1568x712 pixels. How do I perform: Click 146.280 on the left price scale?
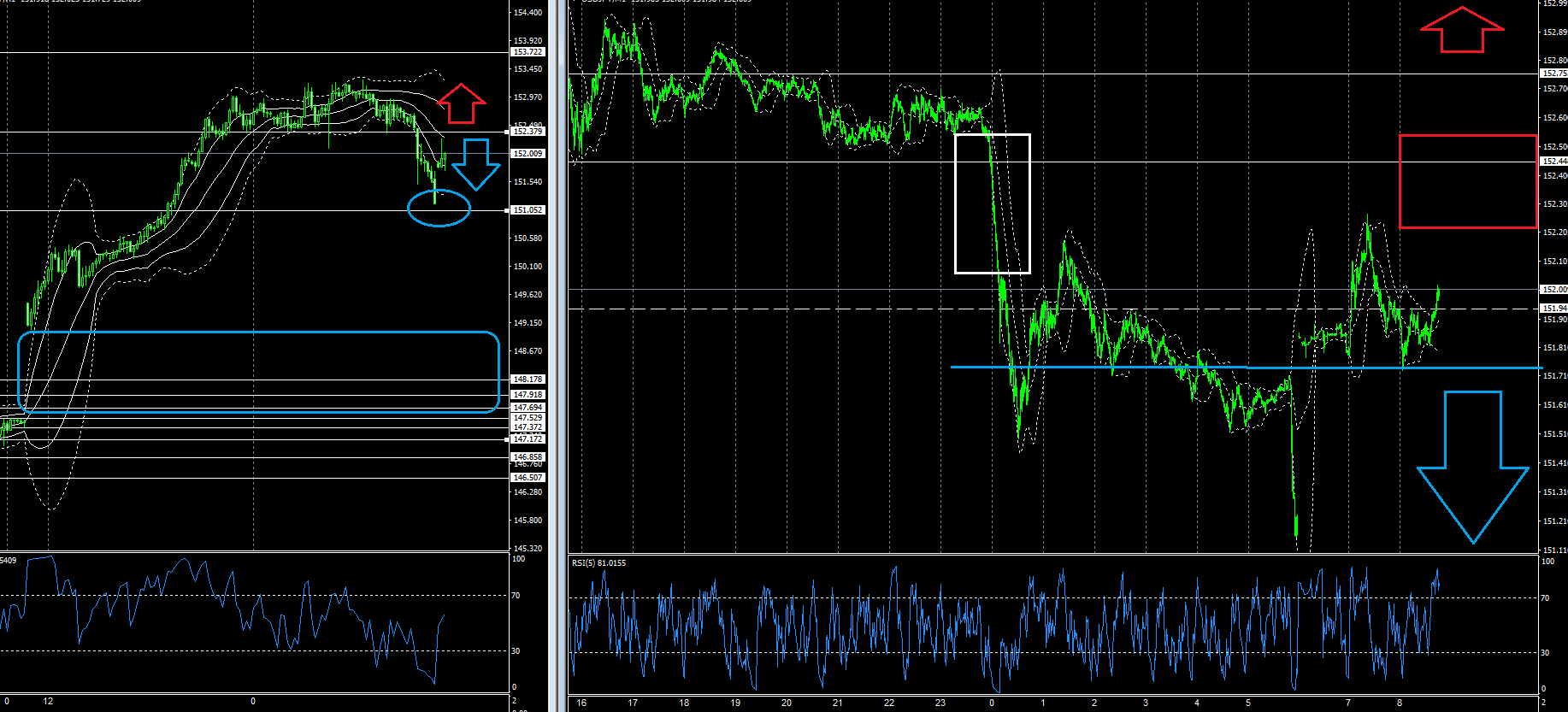528,492
